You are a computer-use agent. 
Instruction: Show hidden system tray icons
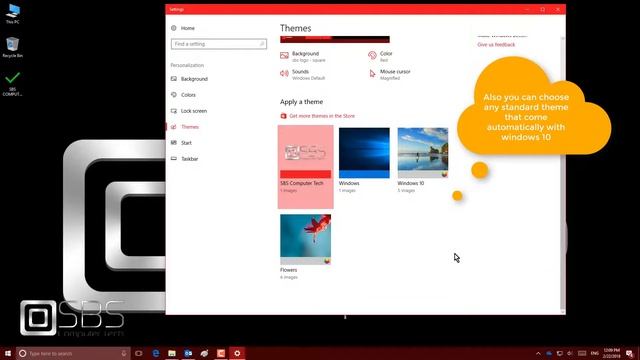(538, 353)
